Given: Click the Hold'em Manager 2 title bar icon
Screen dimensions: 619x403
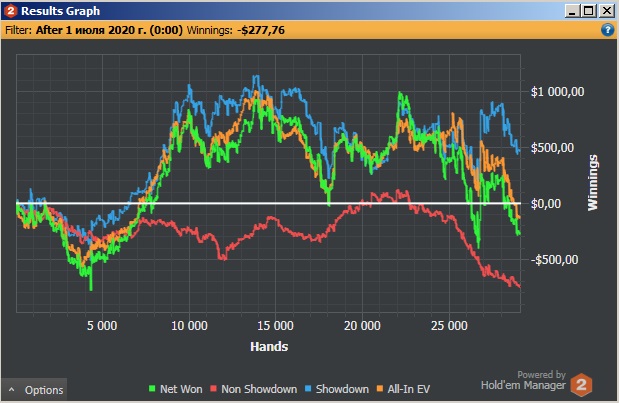Looking at the screenshot, I should (x=11, y=11).
